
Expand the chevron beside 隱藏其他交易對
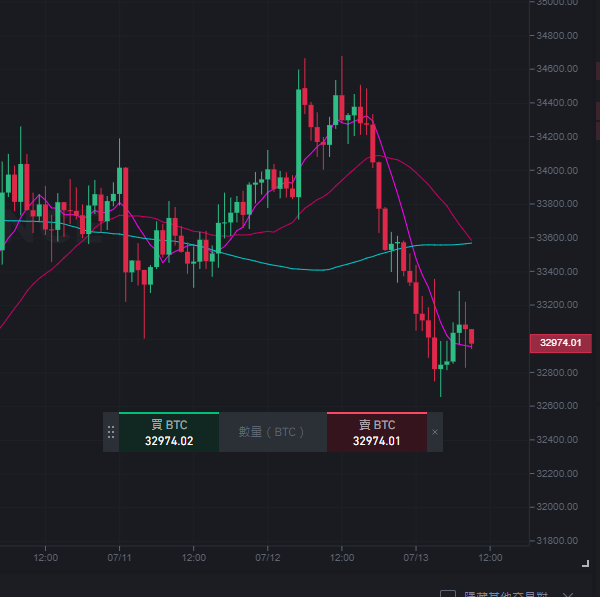pyautogui.click(x=568, y=594)
